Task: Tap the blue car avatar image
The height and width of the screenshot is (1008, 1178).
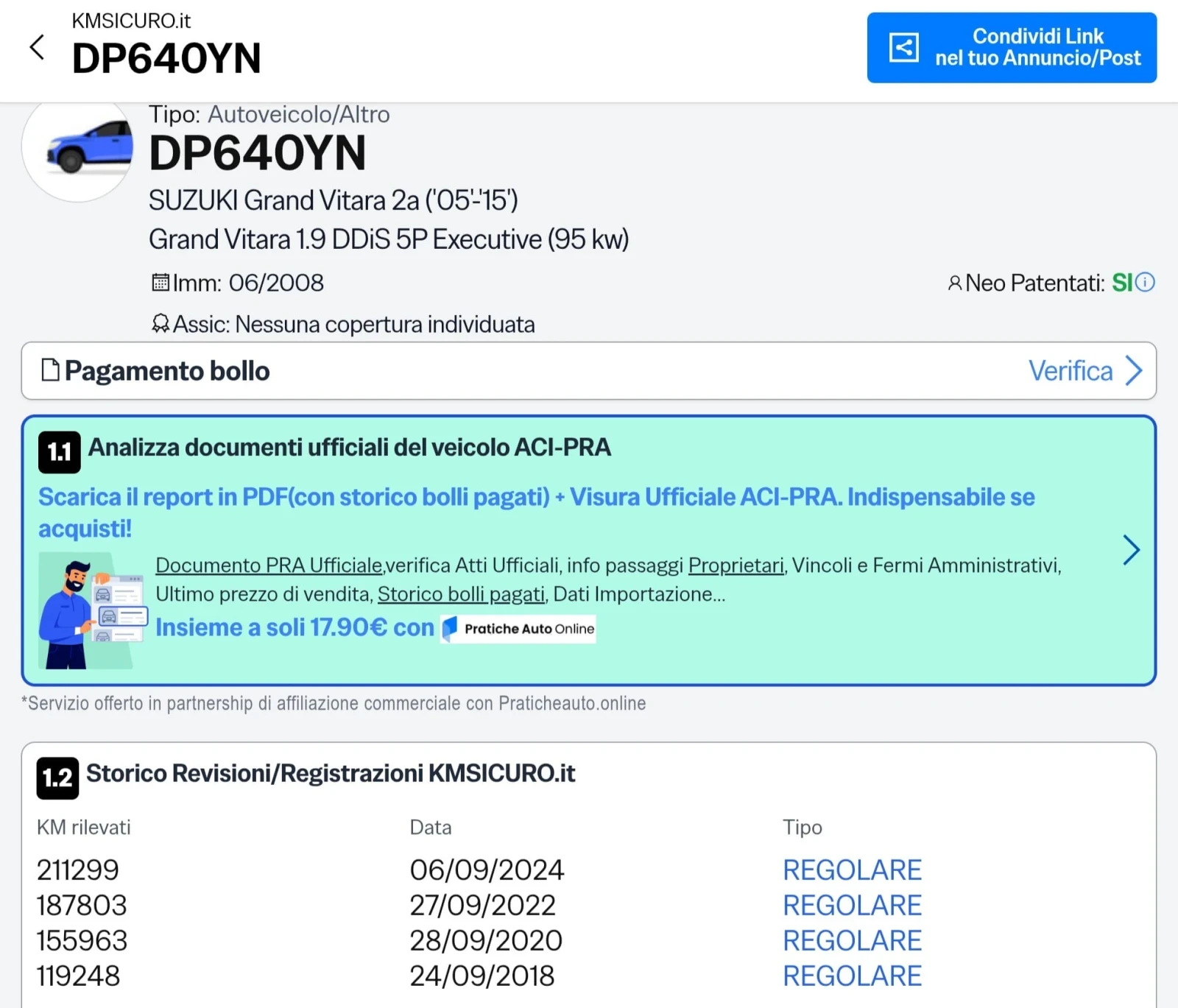Action: [x=80, y=147]
